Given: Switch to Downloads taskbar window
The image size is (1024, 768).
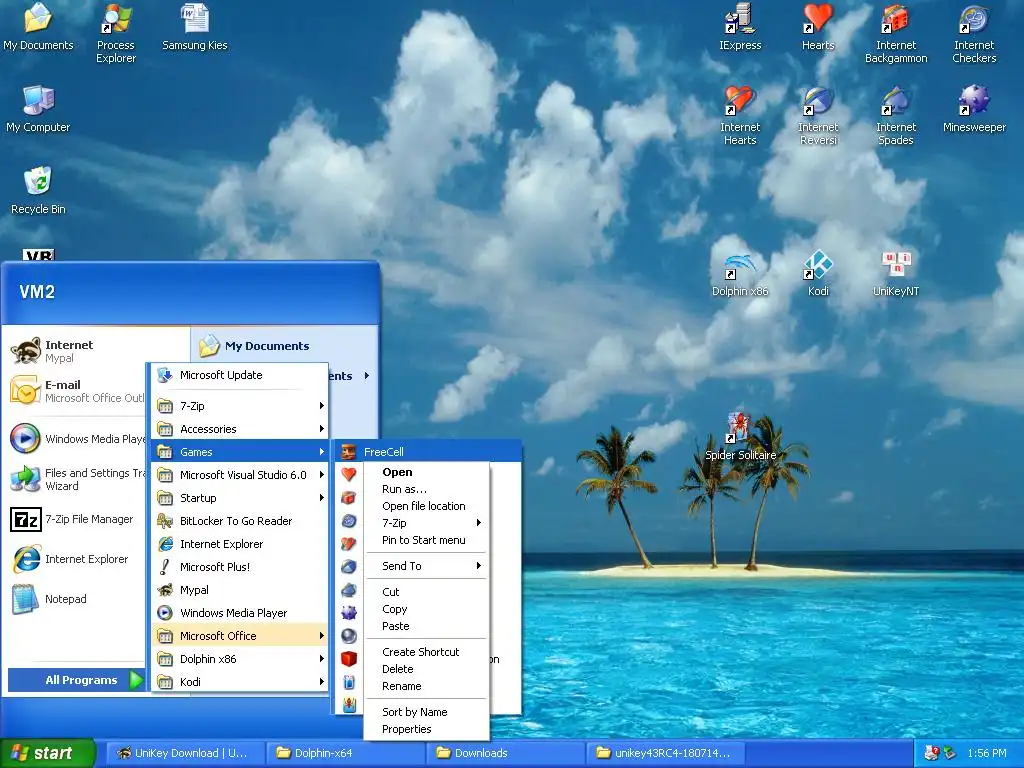Looking at the screenshot, I should (x=505, y=753).
